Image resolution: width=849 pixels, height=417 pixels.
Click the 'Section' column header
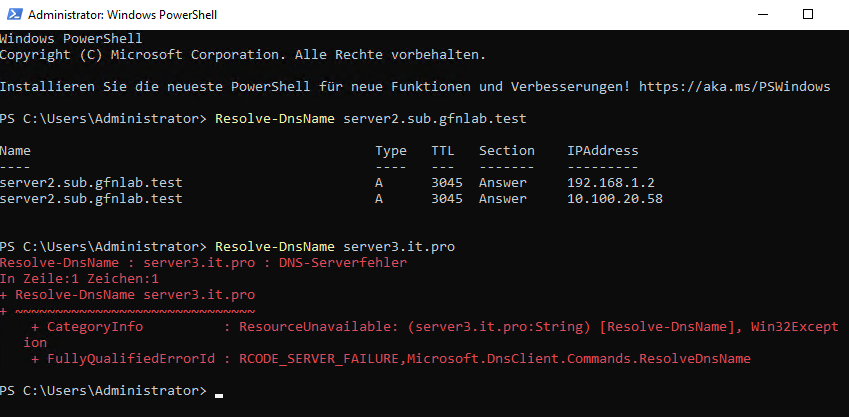506,151
